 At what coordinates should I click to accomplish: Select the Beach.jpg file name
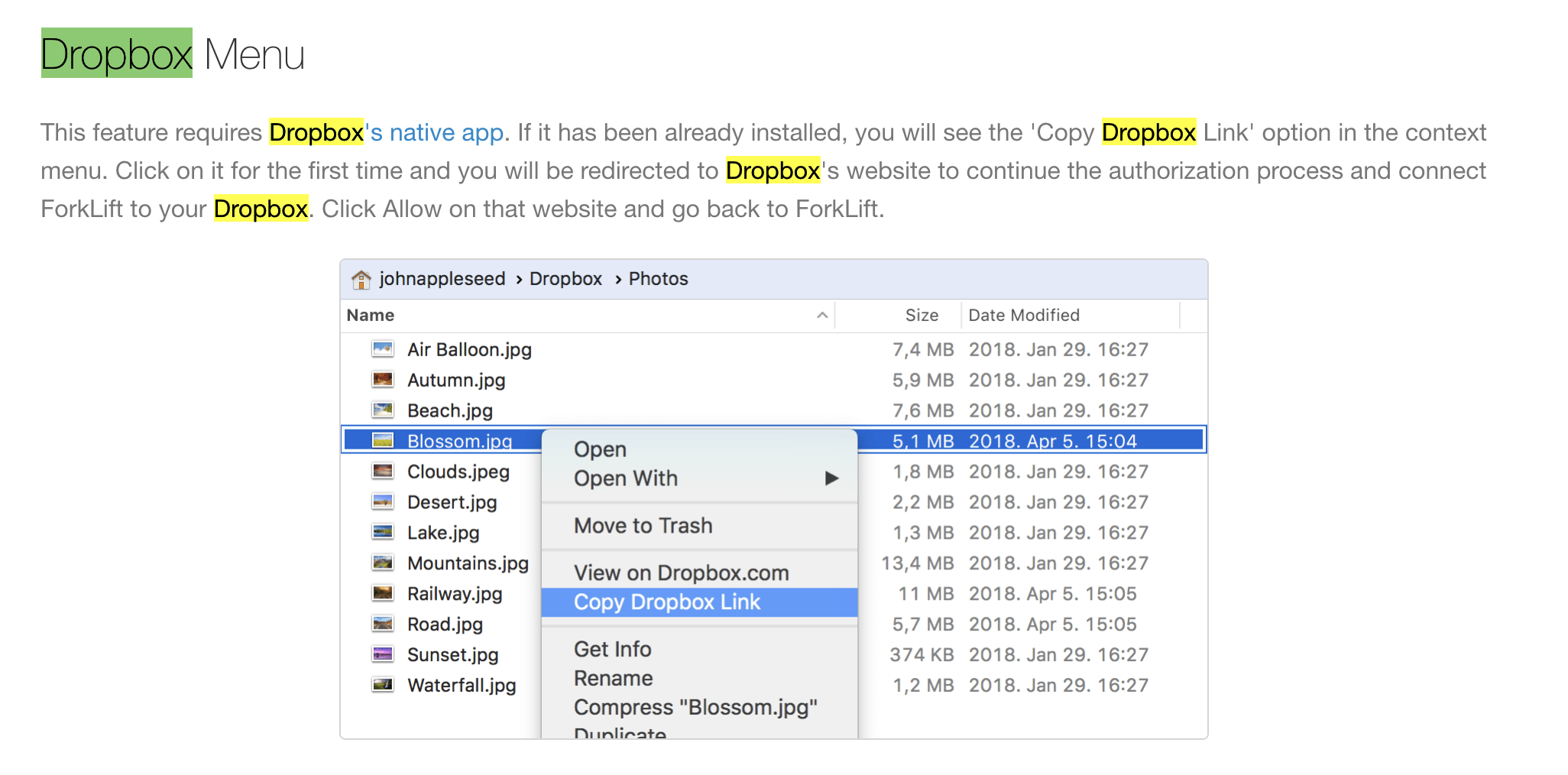pyautogui.click(x=450, y=411)
